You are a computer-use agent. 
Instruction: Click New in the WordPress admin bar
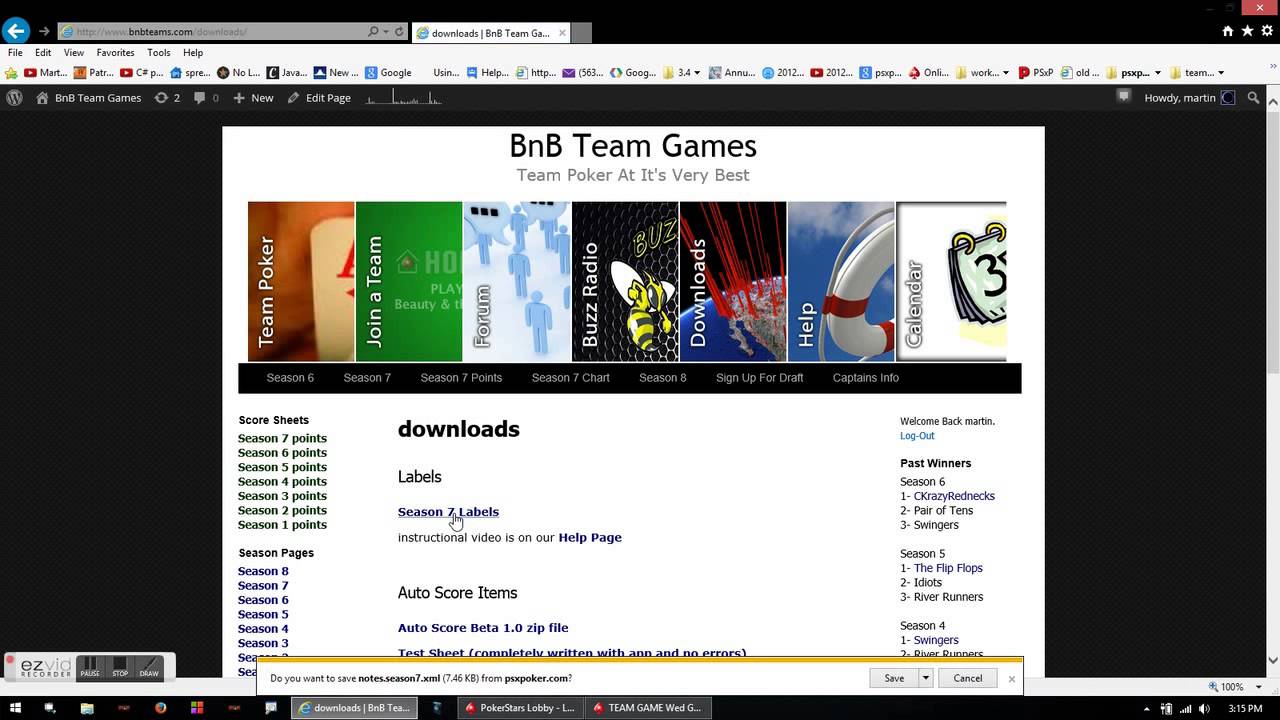253,98
